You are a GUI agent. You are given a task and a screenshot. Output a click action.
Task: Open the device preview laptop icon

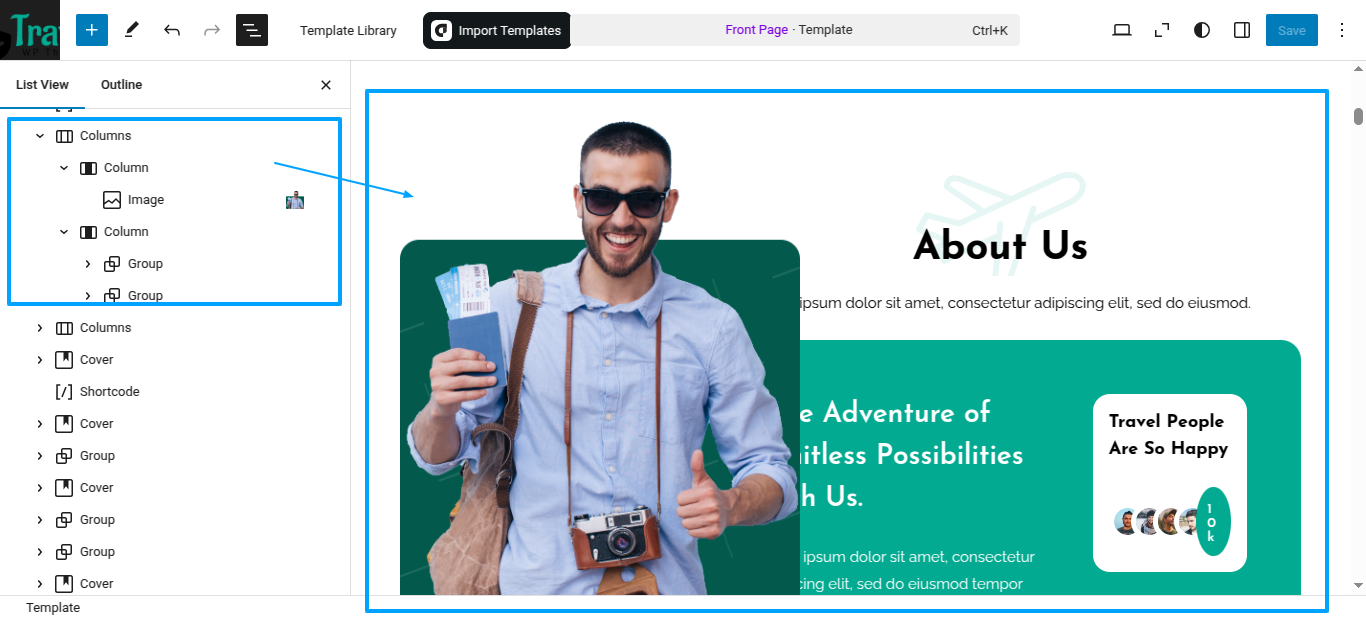pyautogui.click(x=1122, y=30)
